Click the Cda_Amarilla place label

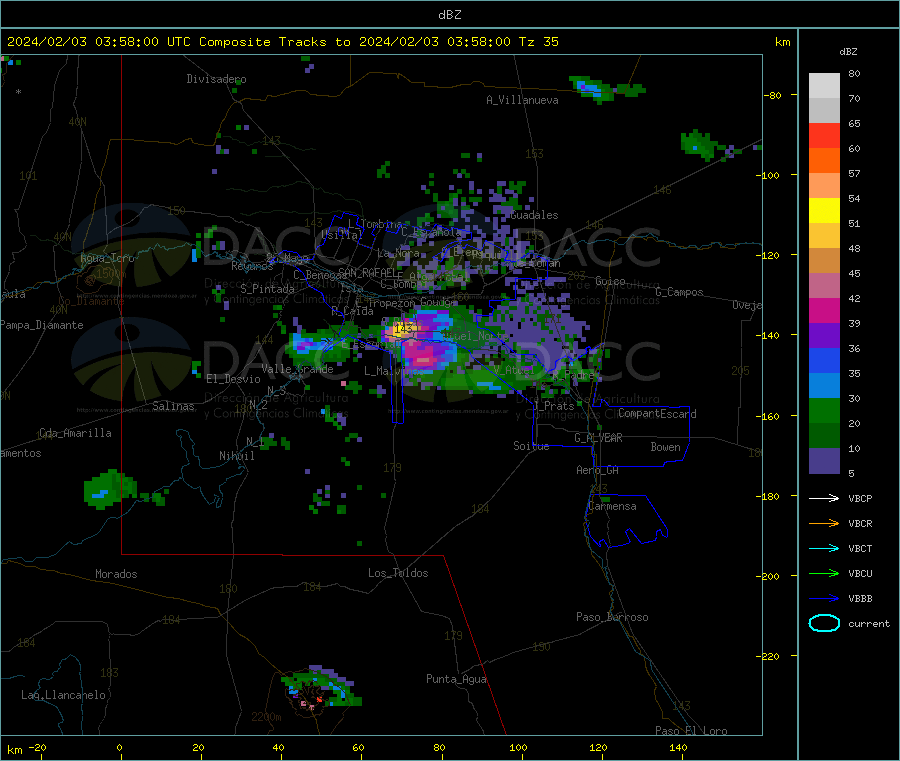pyautogui.click(x=75, y=433)
